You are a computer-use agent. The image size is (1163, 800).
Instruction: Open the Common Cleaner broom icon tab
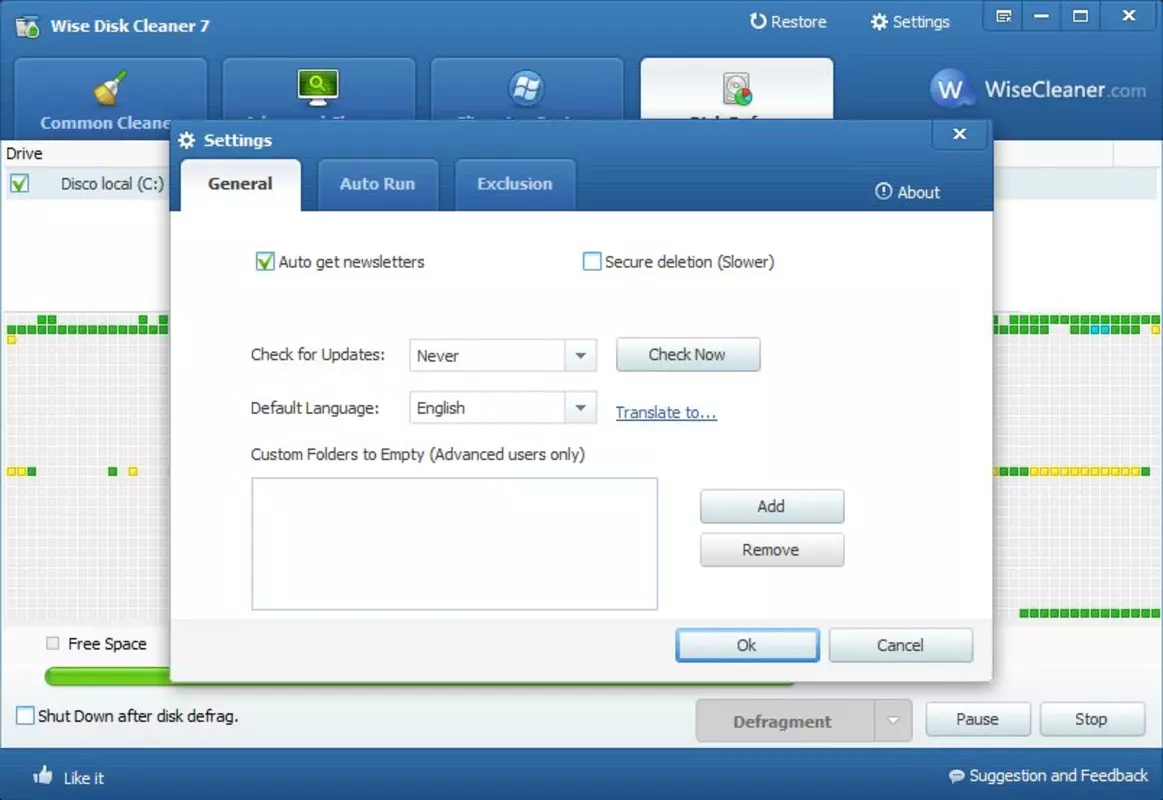110,87
